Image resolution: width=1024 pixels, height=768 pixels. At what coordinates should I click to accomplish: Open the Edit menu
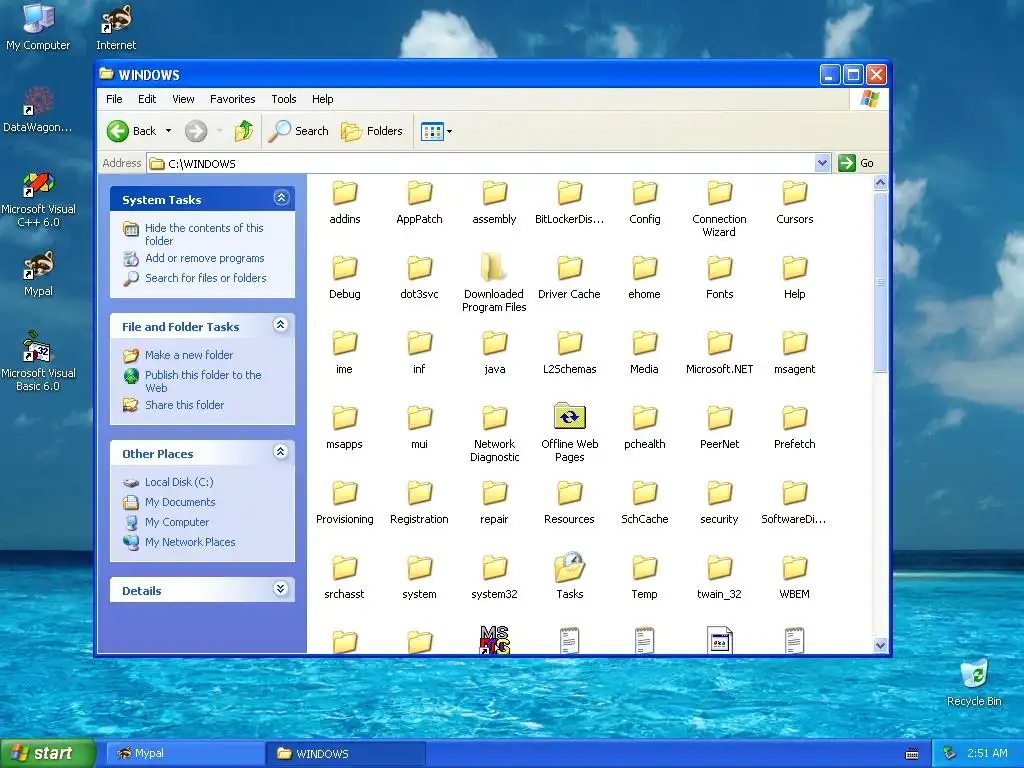click(x=147, y=99)
